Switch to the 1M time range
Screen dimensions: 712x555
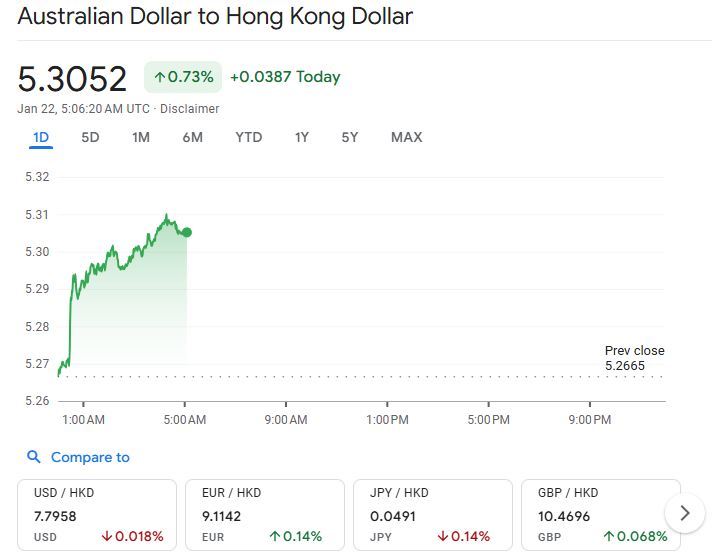point(141,137)
